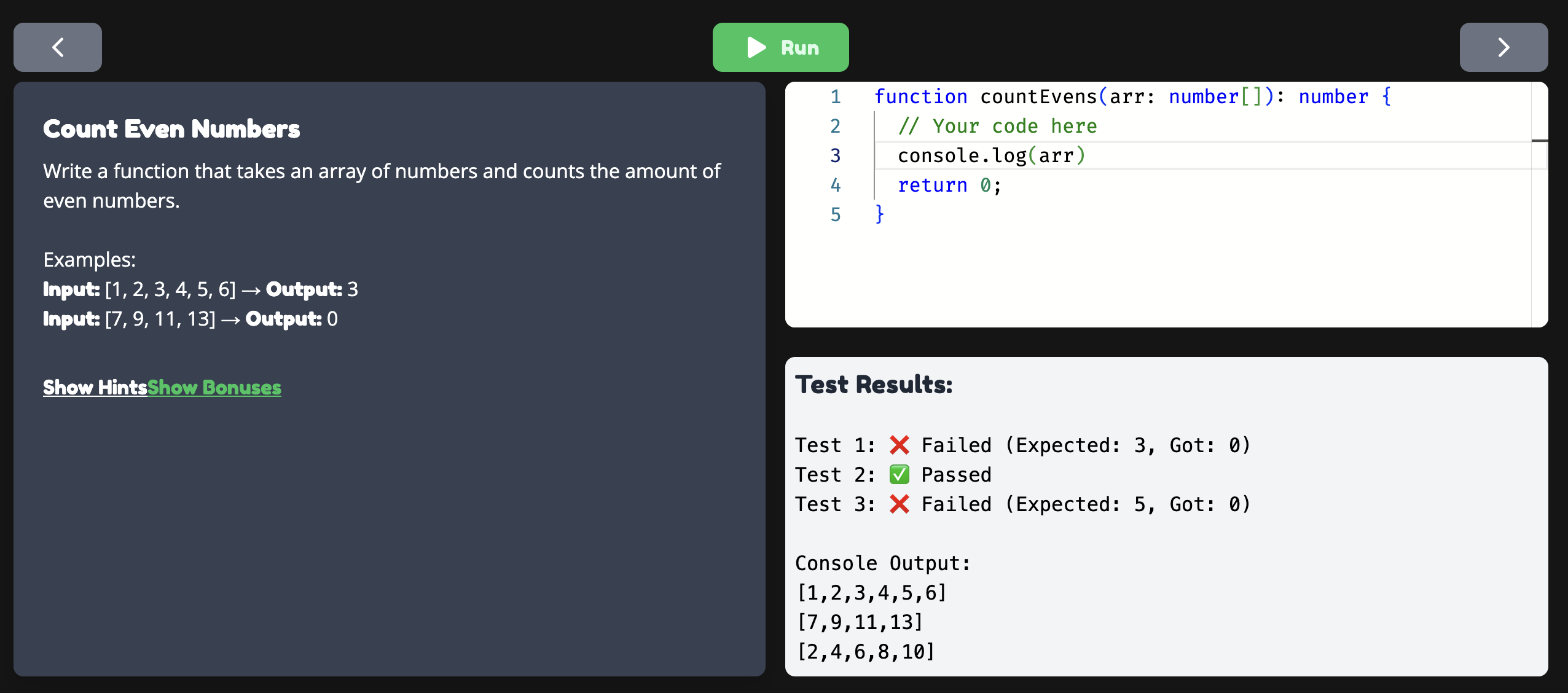The height and width of the screenshot is (693, 1568).
Task: Click the Test Results heading
Action: coord(874,385)
